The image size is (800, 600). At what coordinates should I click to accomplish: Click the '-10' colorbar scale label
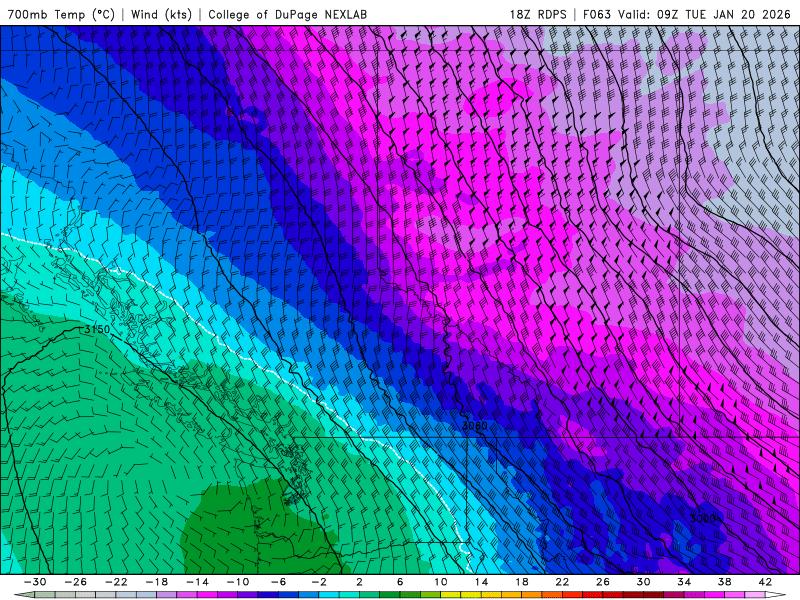click(x=238, y=582)
